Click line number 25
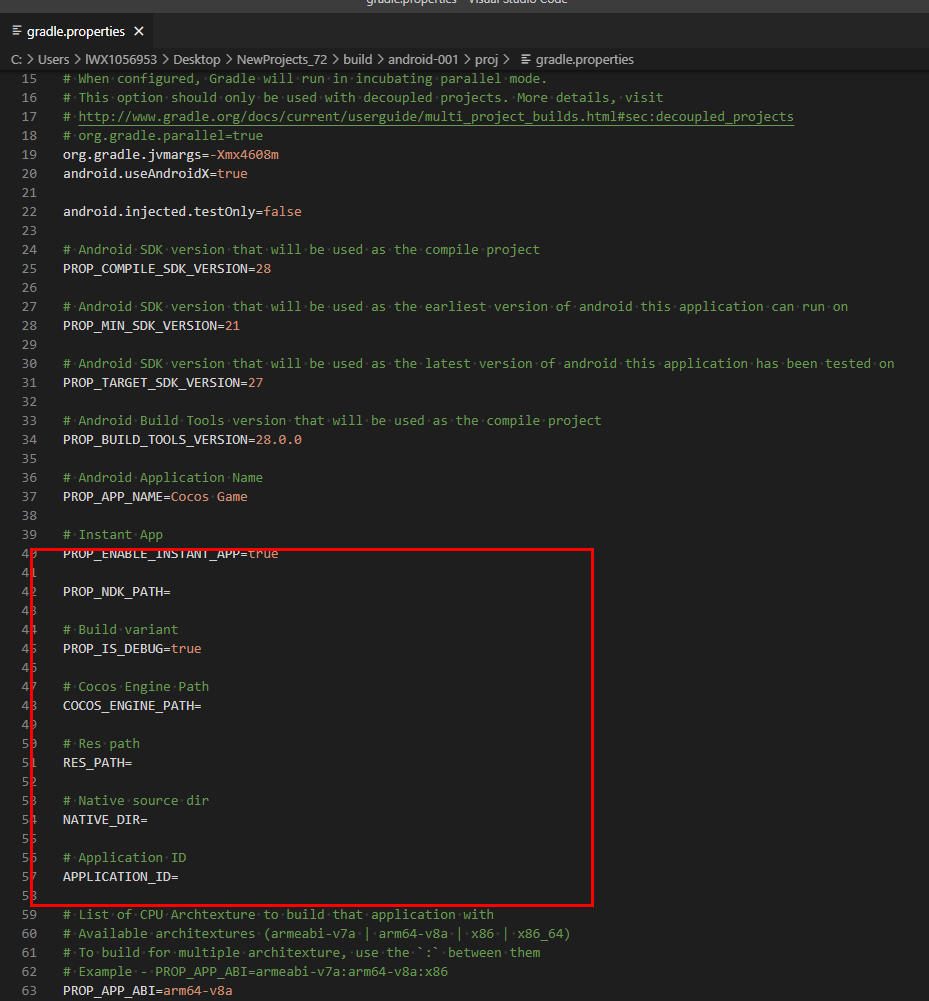The image size is (929, 1001). [29, 268]
